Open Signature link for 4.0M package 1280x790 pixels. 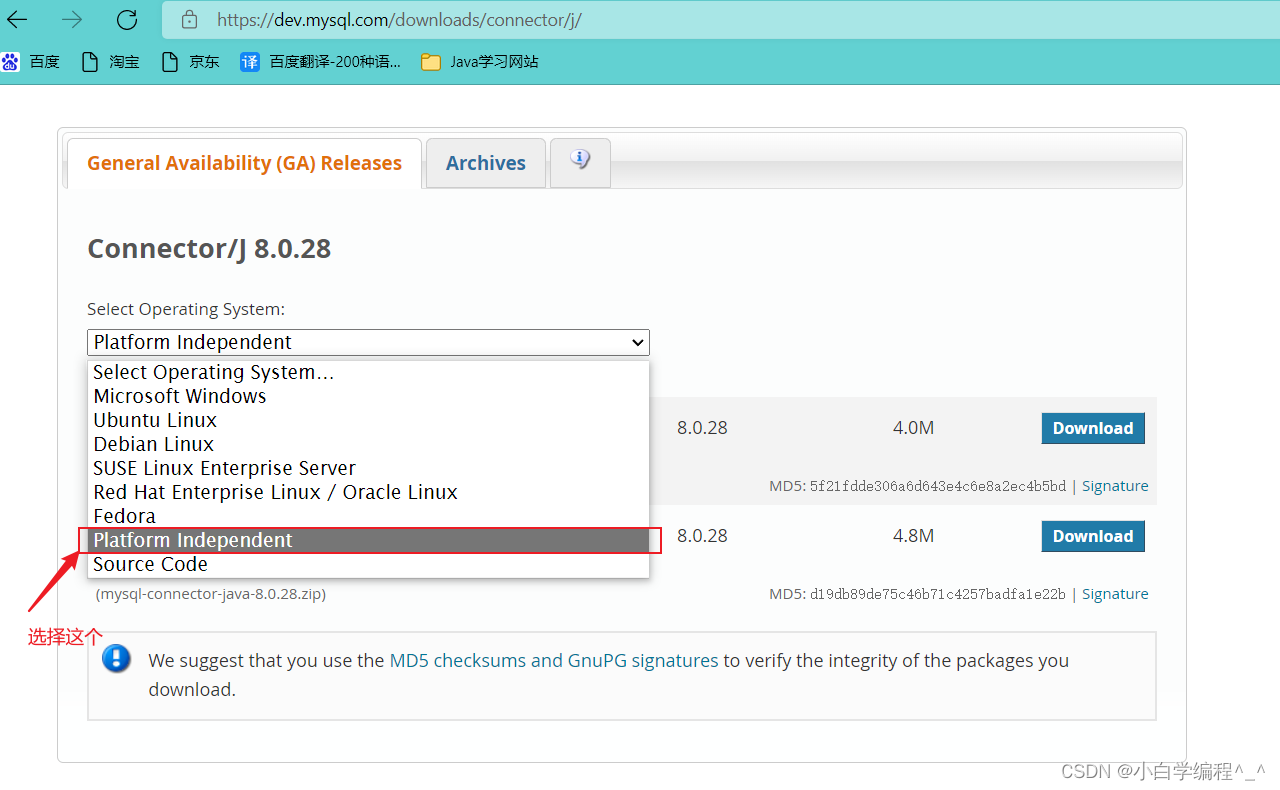coord(1115,486)
